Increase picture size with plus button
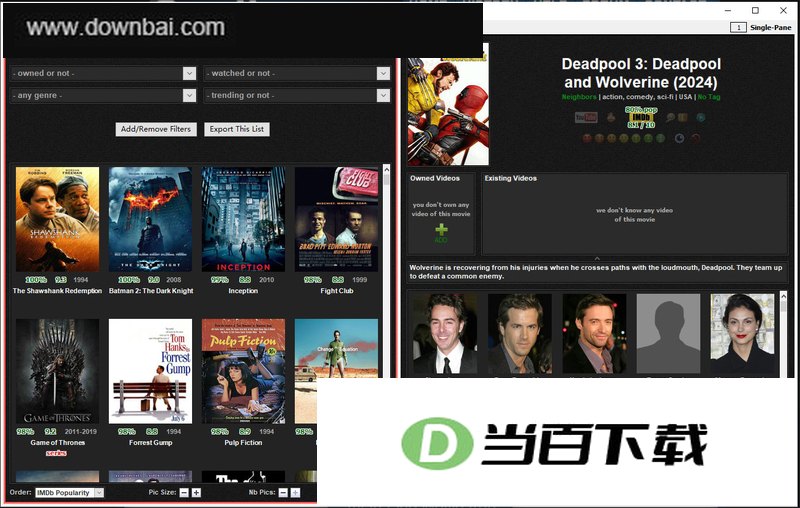The image size is (800, 508). coord(196,492)
